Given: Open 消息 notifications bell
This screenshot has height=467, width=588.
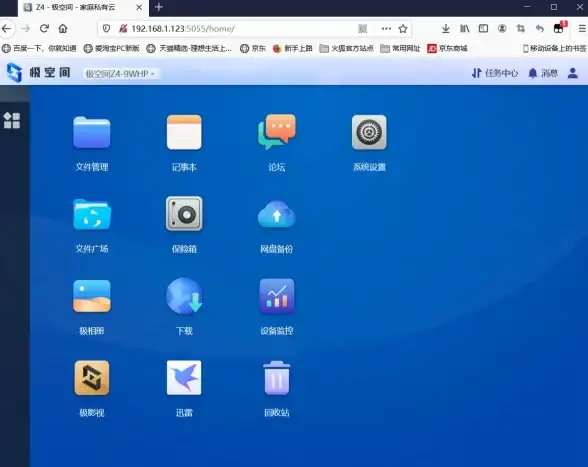Looking at the screenshot, I should pos(543,73).
